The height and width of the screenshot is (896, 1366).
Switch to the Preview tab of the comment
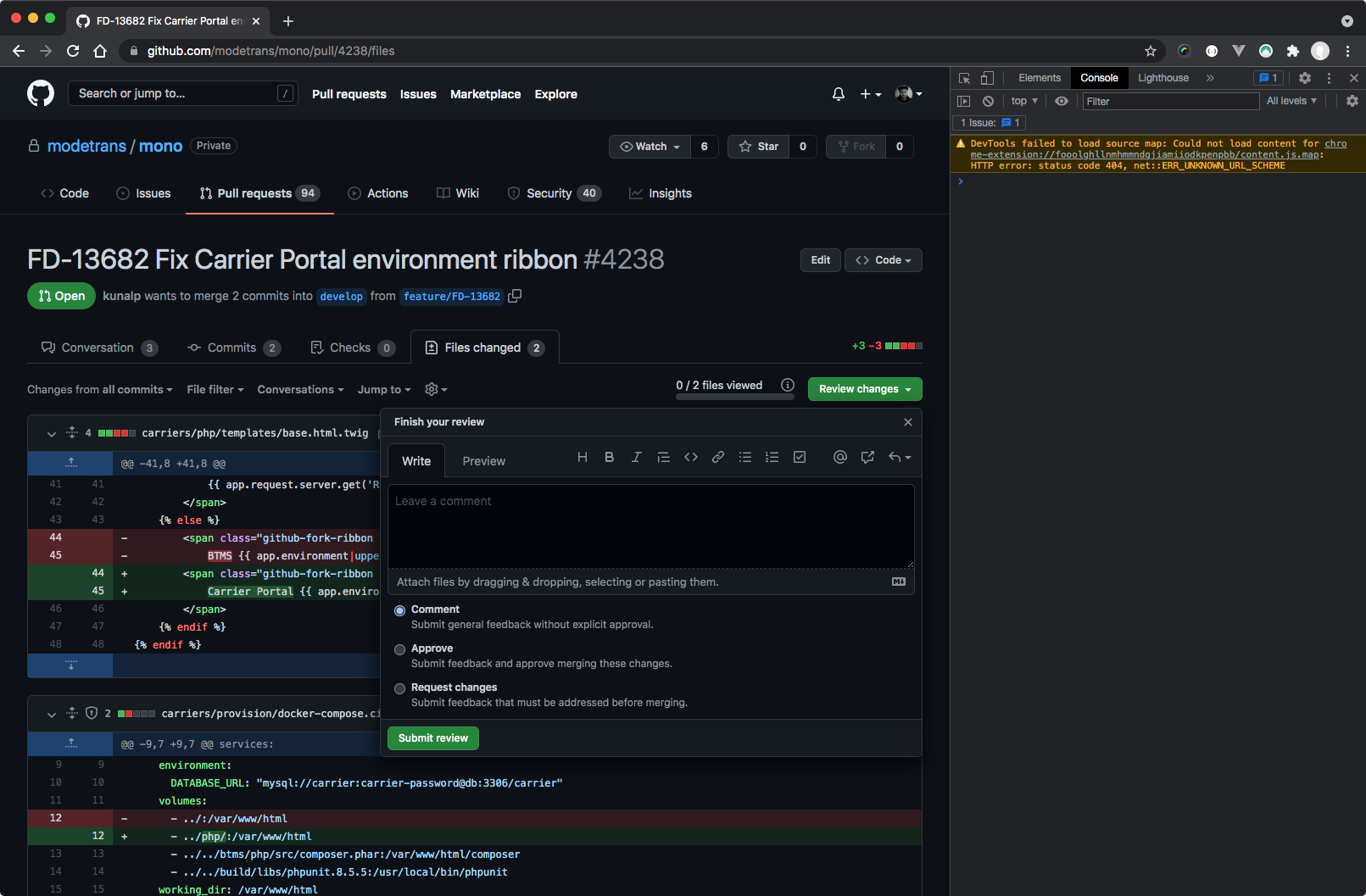(483, 460)
